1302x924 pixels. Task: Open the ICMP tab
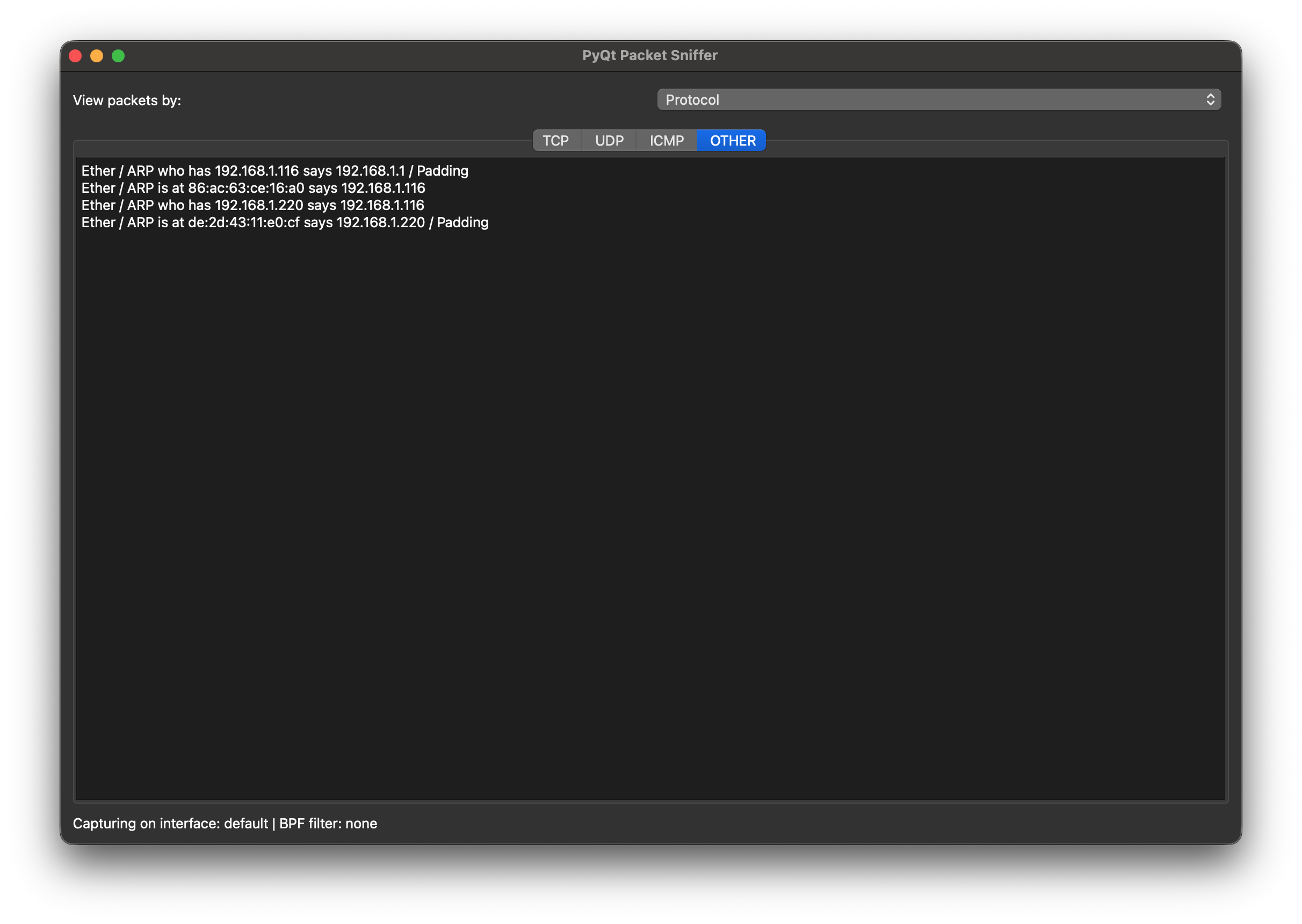[x=666, y=141]
